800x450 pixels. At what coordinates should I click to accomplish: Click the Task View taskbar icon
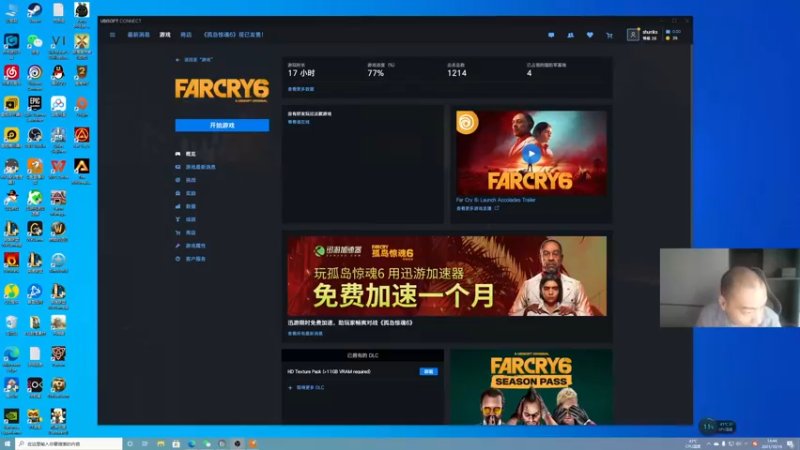145,444
